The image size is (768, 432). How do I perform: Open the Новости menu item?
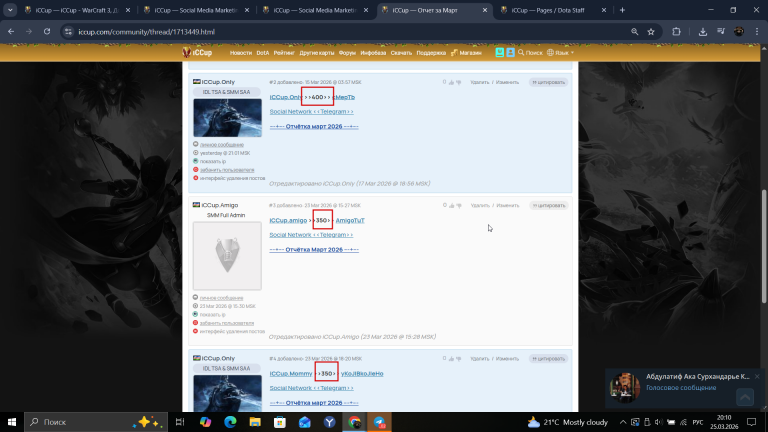[240, 53]
